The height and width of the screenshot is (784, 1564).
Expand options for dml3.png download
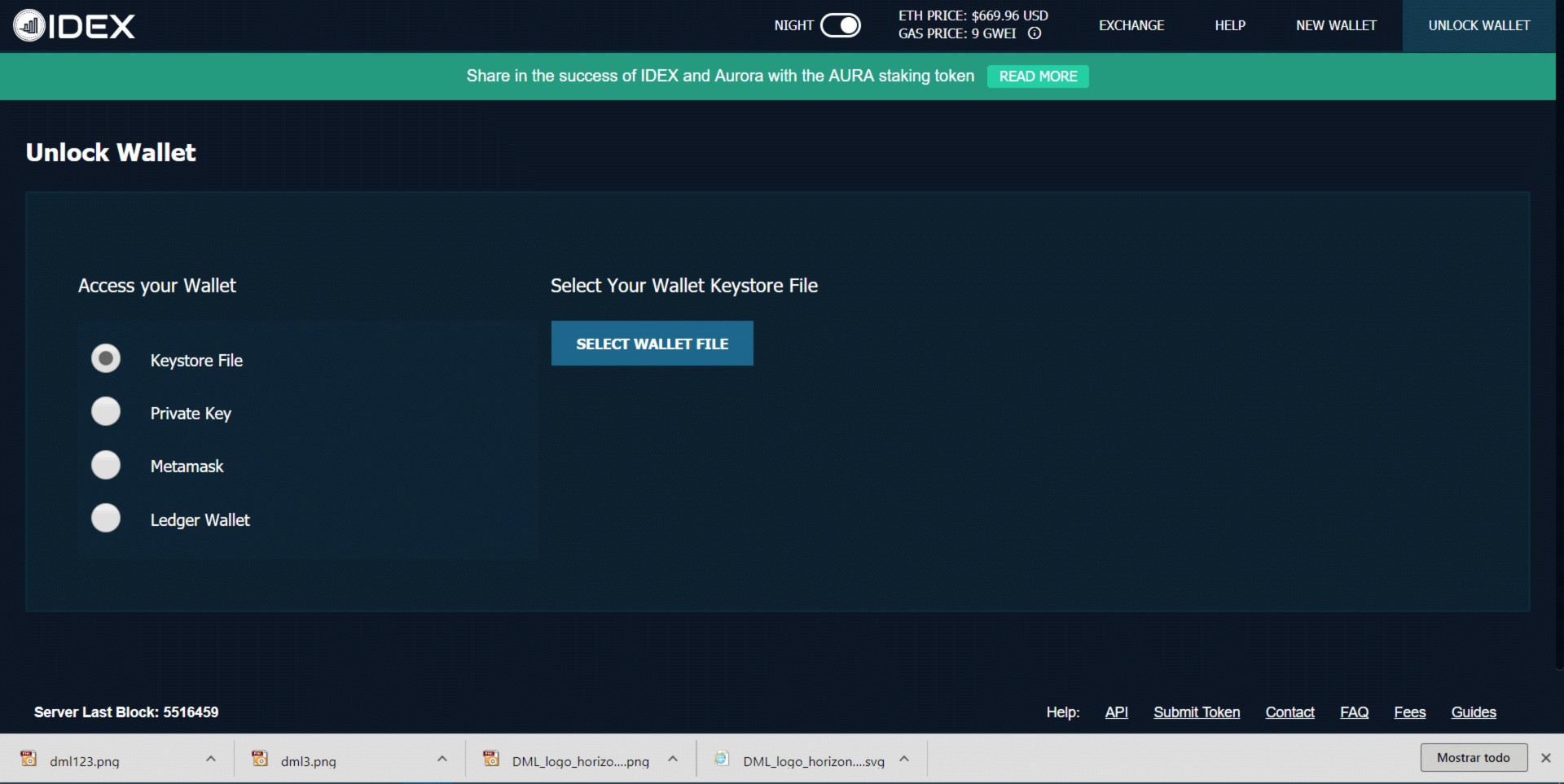442,759
